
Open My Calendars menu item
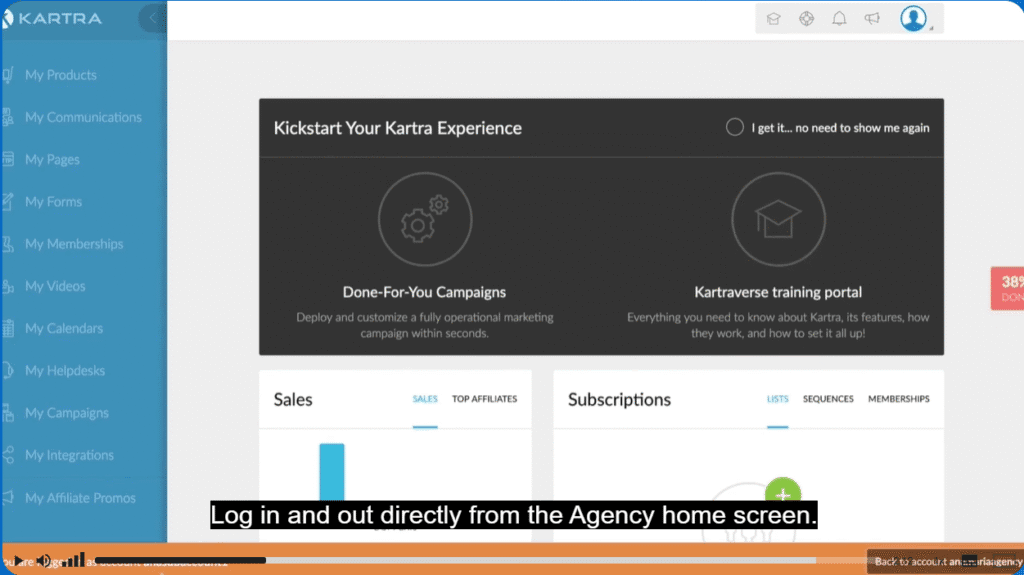pos(64,328)
